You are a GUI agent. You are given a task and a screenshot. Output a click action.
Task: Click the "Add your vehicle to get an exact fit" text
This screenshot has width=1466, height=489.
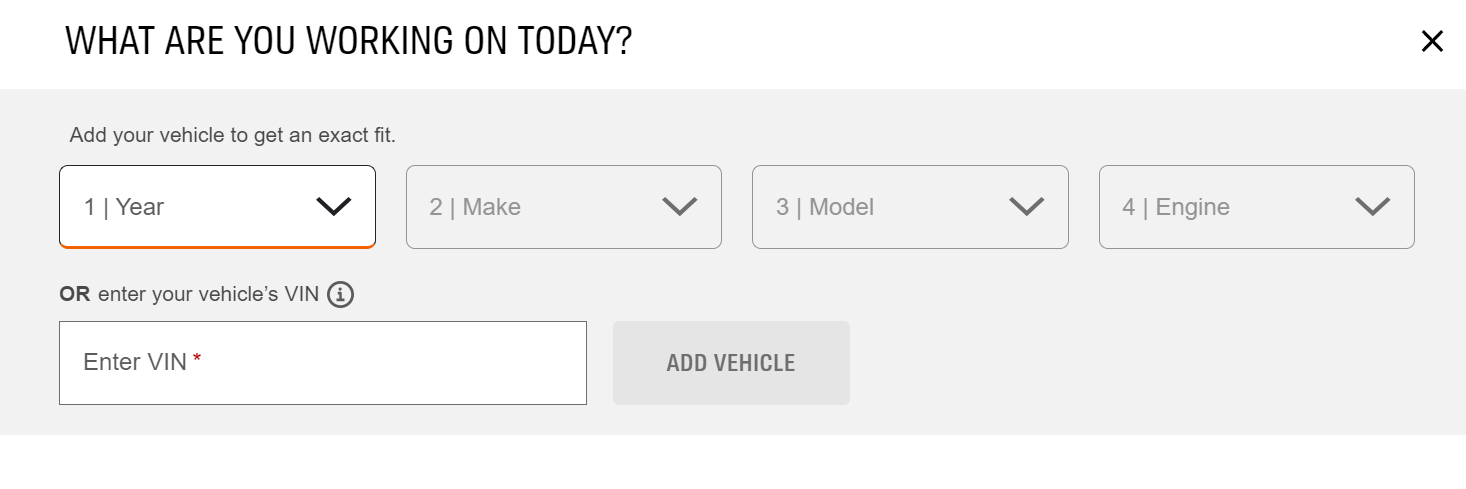[233, 135]
